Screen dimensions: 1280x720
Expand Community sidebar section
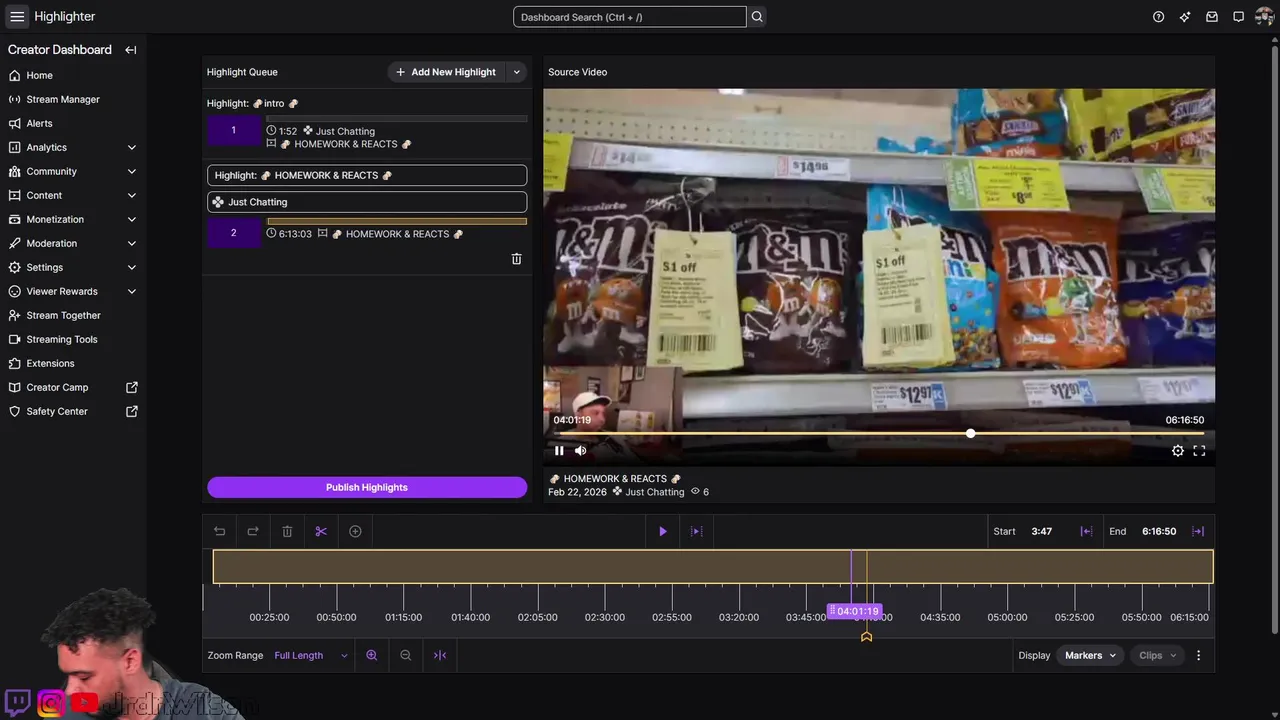click(131, 172)
